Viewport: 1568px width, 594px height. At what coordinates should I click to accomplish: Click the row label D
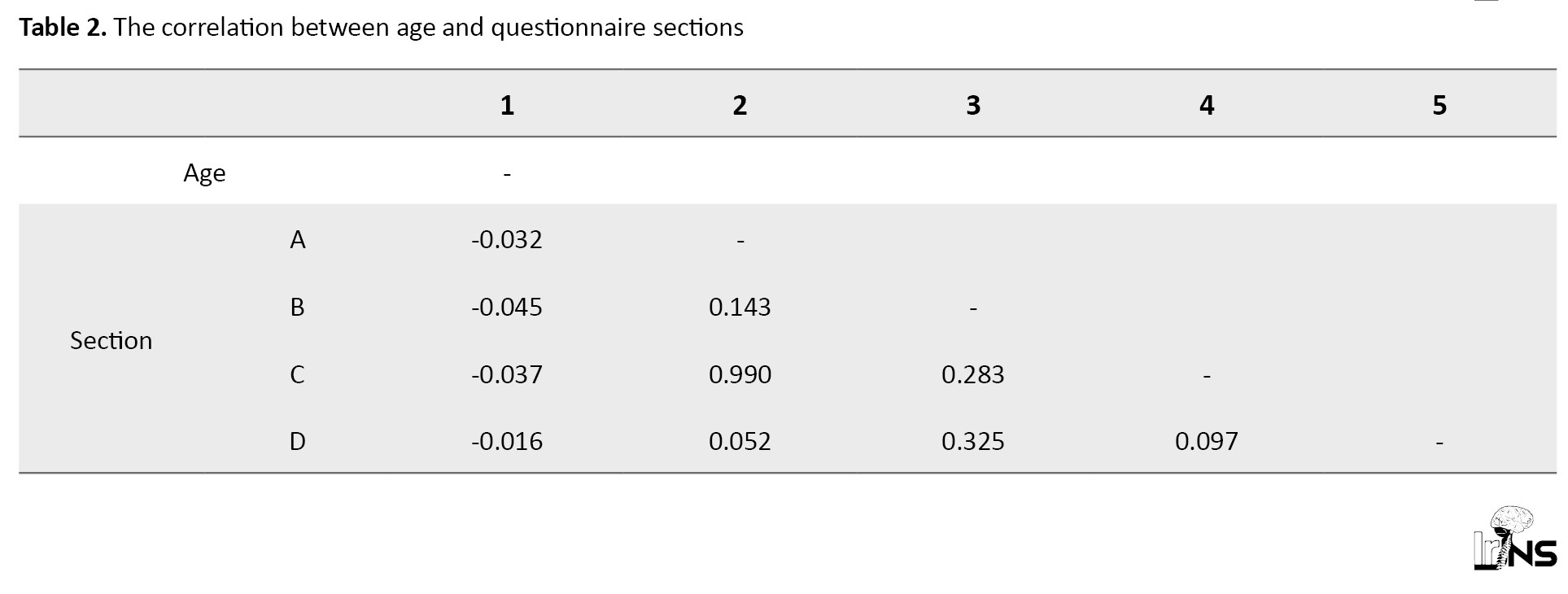tap(298, 441)
